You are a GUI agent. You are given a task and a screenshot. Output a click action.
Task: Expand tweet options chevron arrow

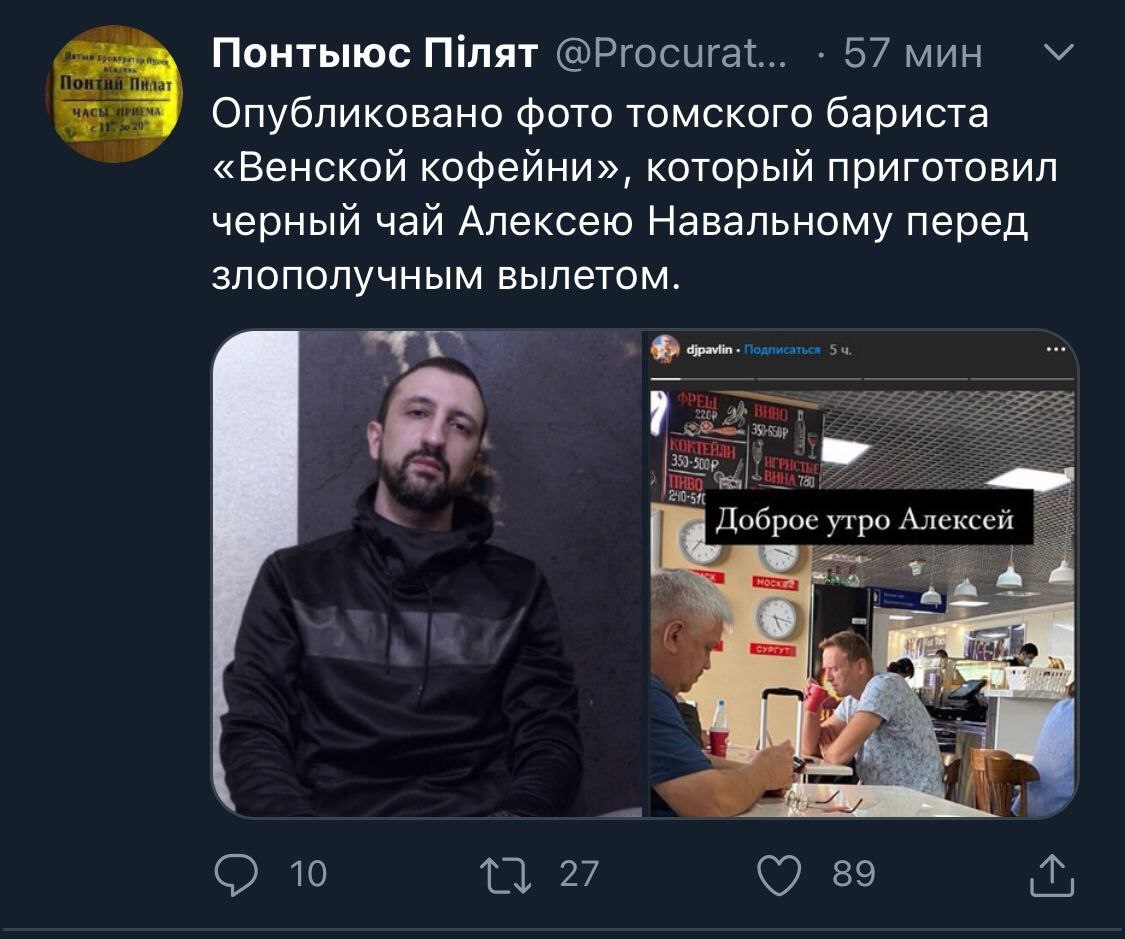1059,52
